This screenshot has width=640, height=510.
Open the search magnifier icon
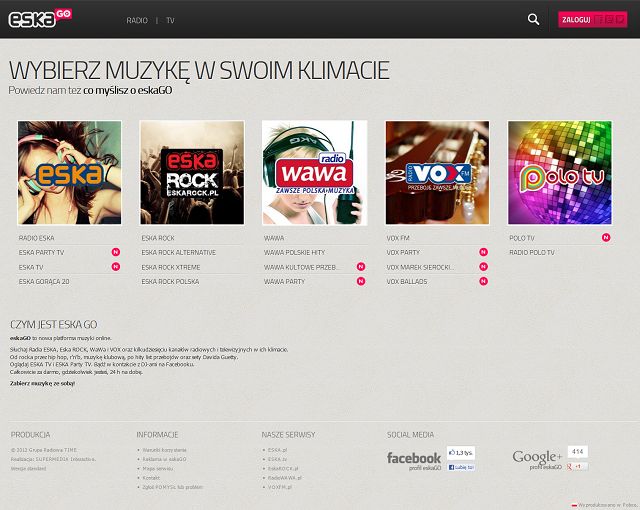coord(533,19)
